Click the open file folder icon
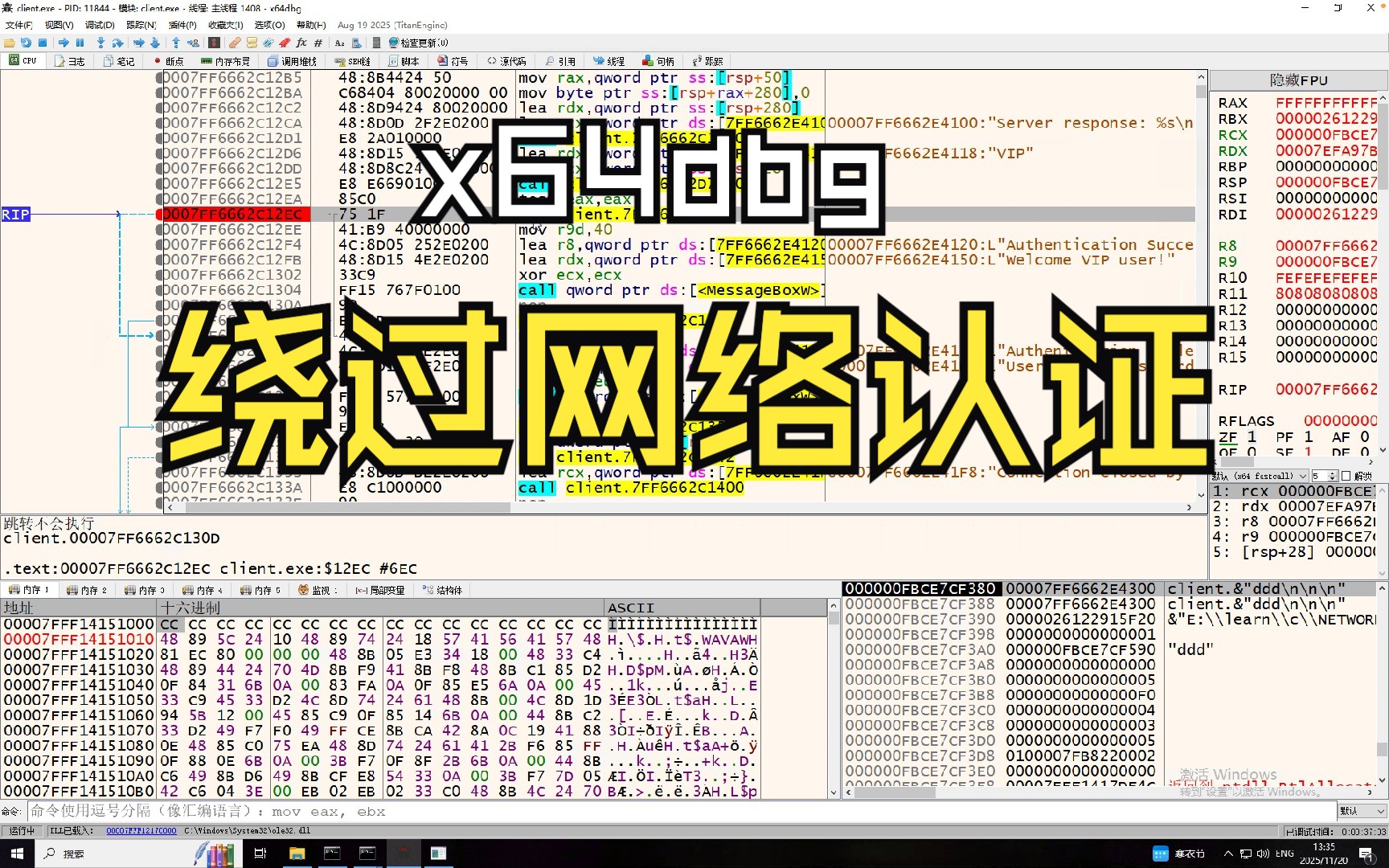This screenshot has width=1389, height=868. 10,43
